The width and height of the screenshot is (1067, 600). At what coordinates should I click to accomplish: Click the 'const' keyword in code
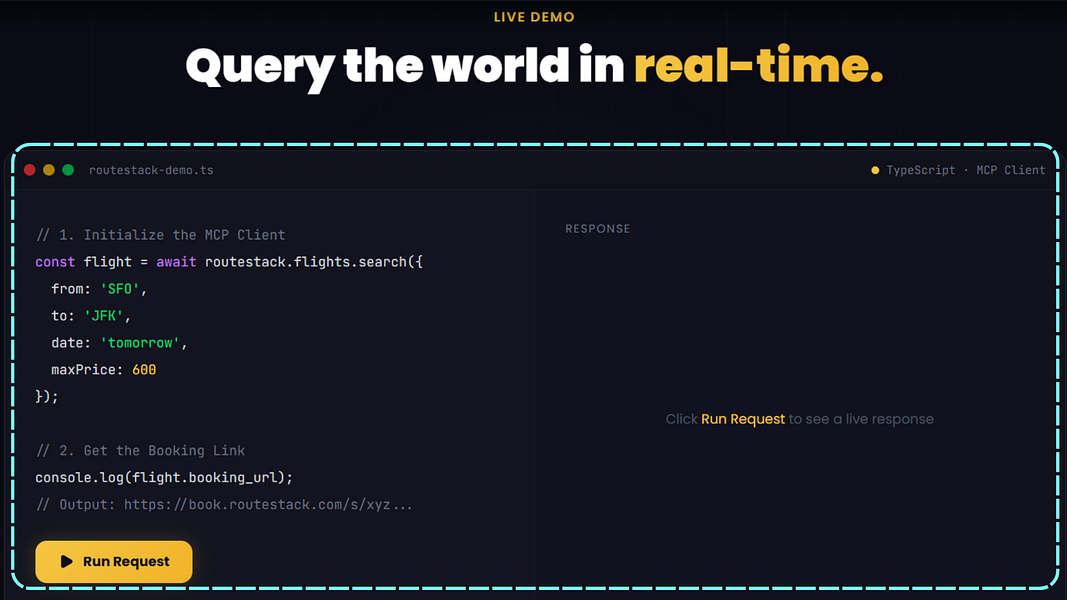click(55, 262)
